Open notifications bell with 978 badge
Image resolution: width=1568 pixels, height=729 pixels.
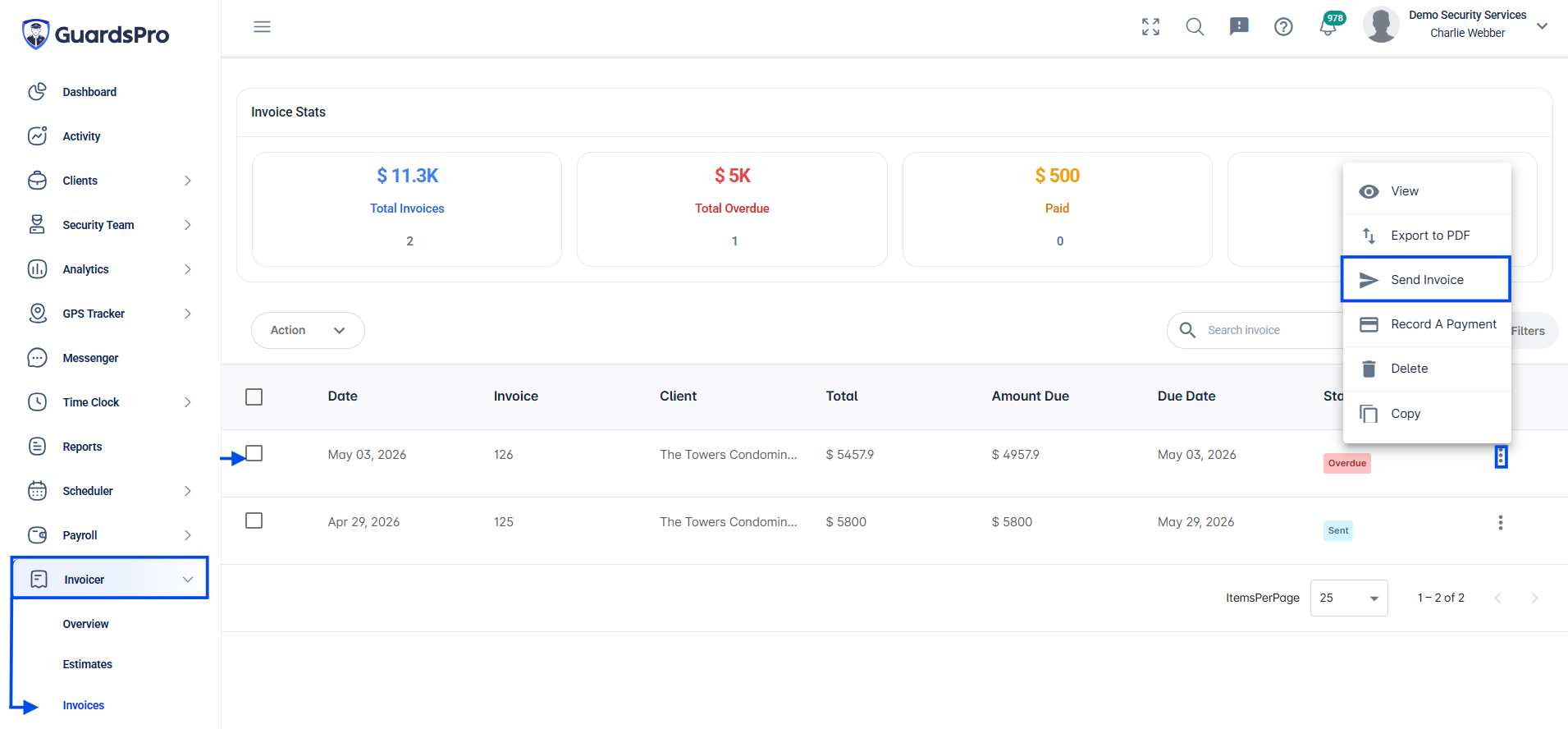pos(1329,25)
